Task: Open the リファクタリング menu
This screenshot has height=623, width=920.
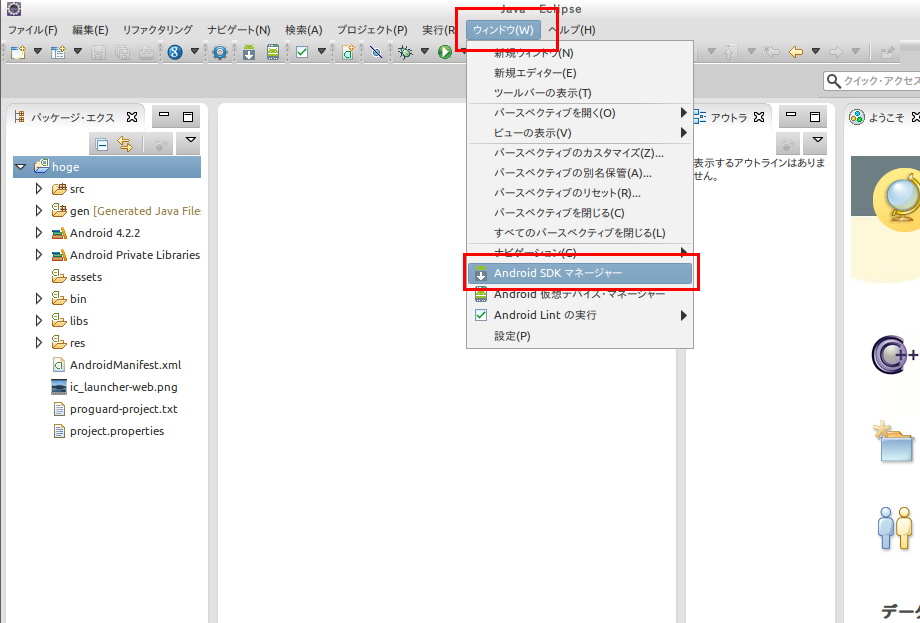Action: pos(158,30)
